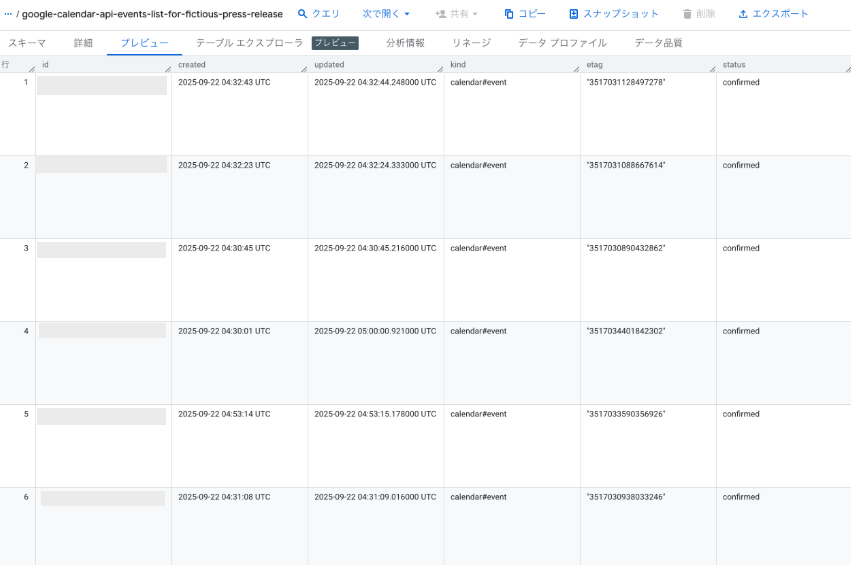Select the テーブル エクスプローラ tab

click(x=249, y=43)
